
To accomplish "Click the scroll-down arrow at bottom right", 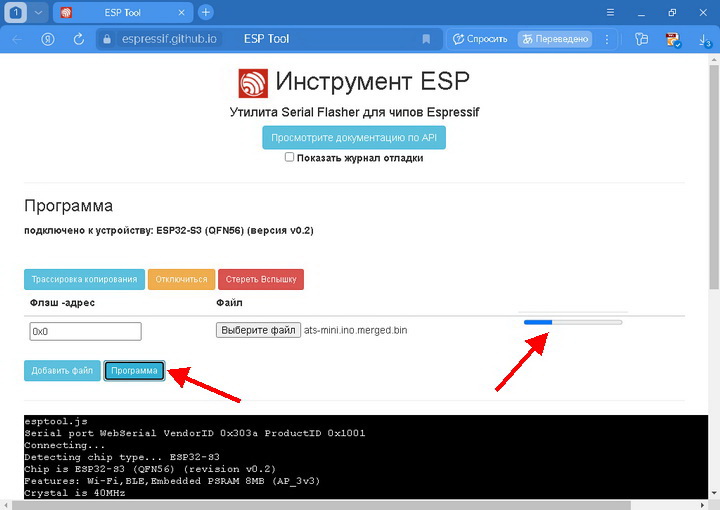I will tap(714, 494).
